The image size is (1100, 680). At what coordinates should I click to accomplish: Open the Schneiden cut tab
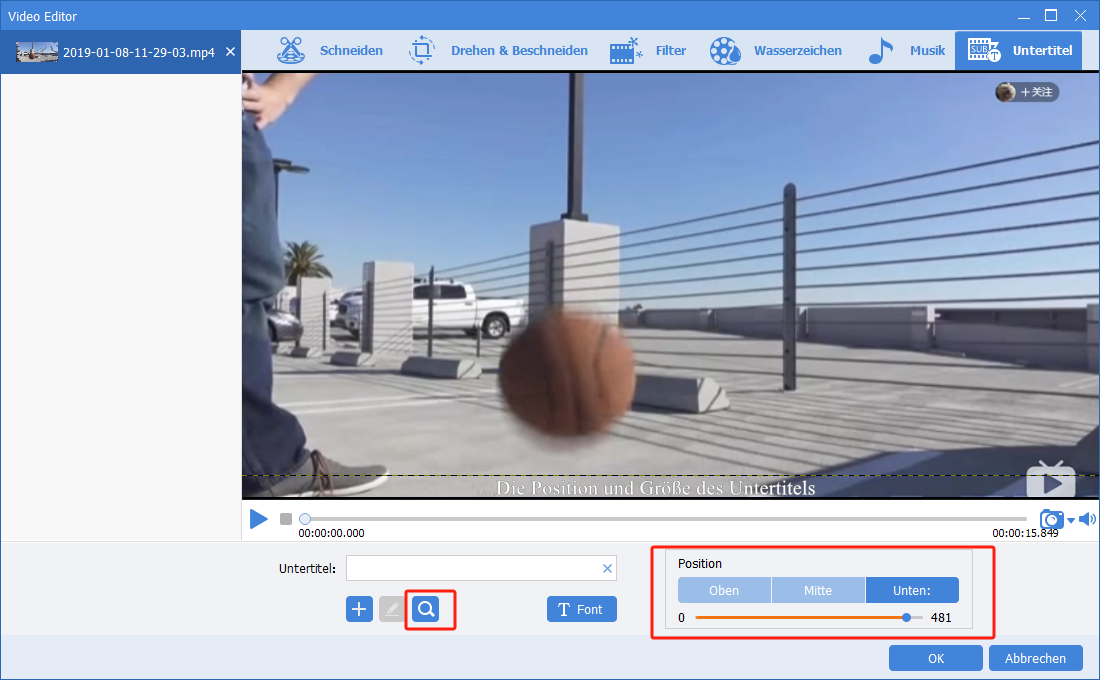tap(330, 51)
